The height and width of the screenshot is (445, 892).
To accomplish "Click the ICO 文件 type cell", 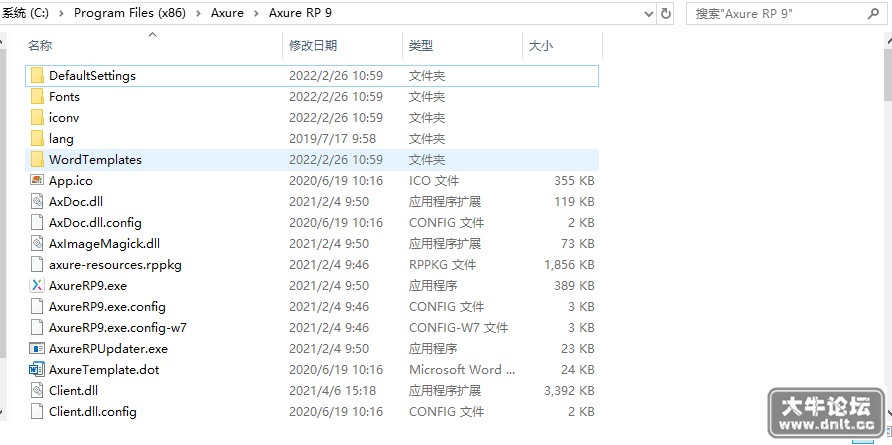I will pos(433,181).
